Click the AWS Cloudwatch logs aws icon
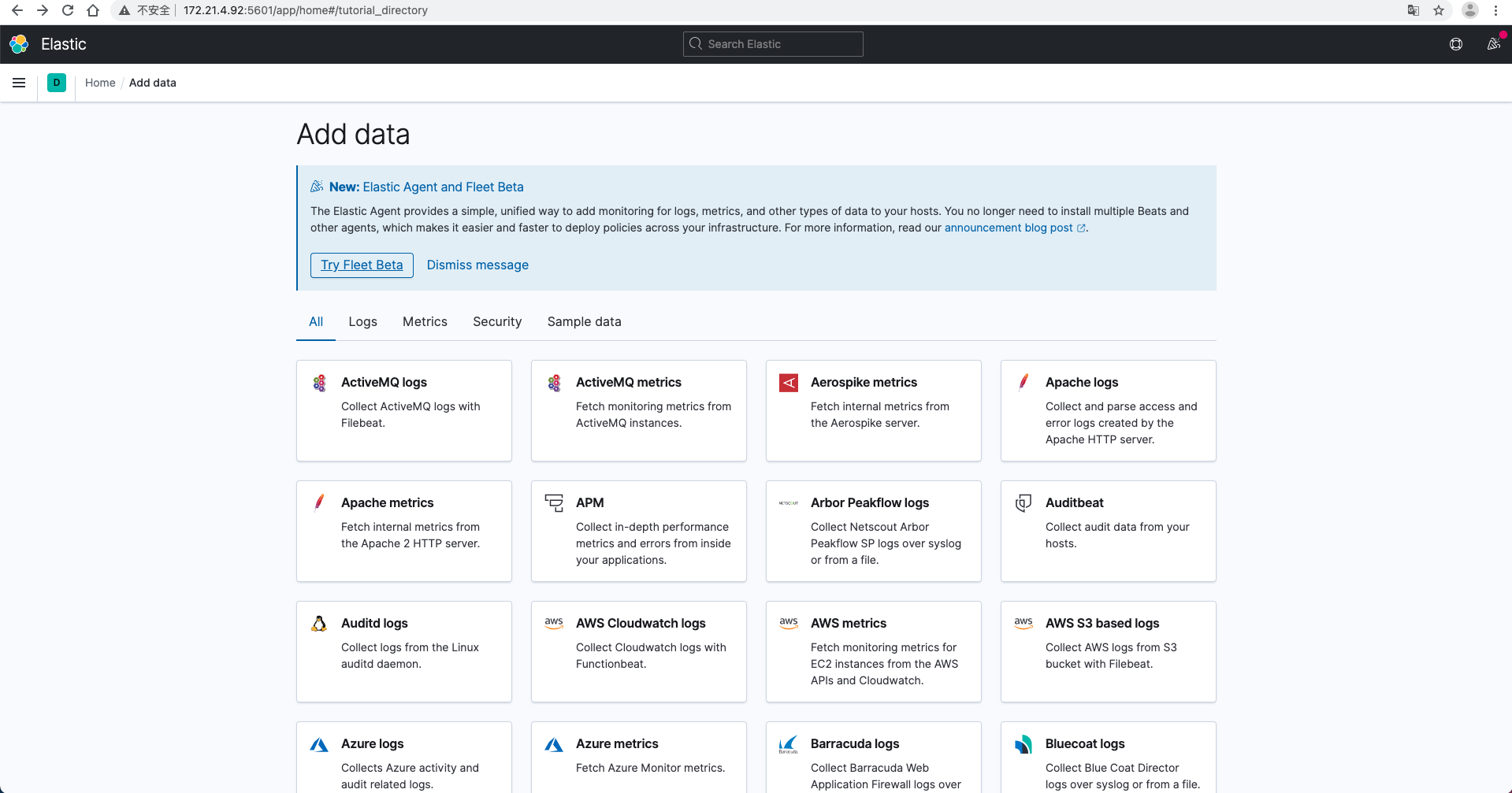The height and width of the screenshot is (793, 1512). click(554, 623)
